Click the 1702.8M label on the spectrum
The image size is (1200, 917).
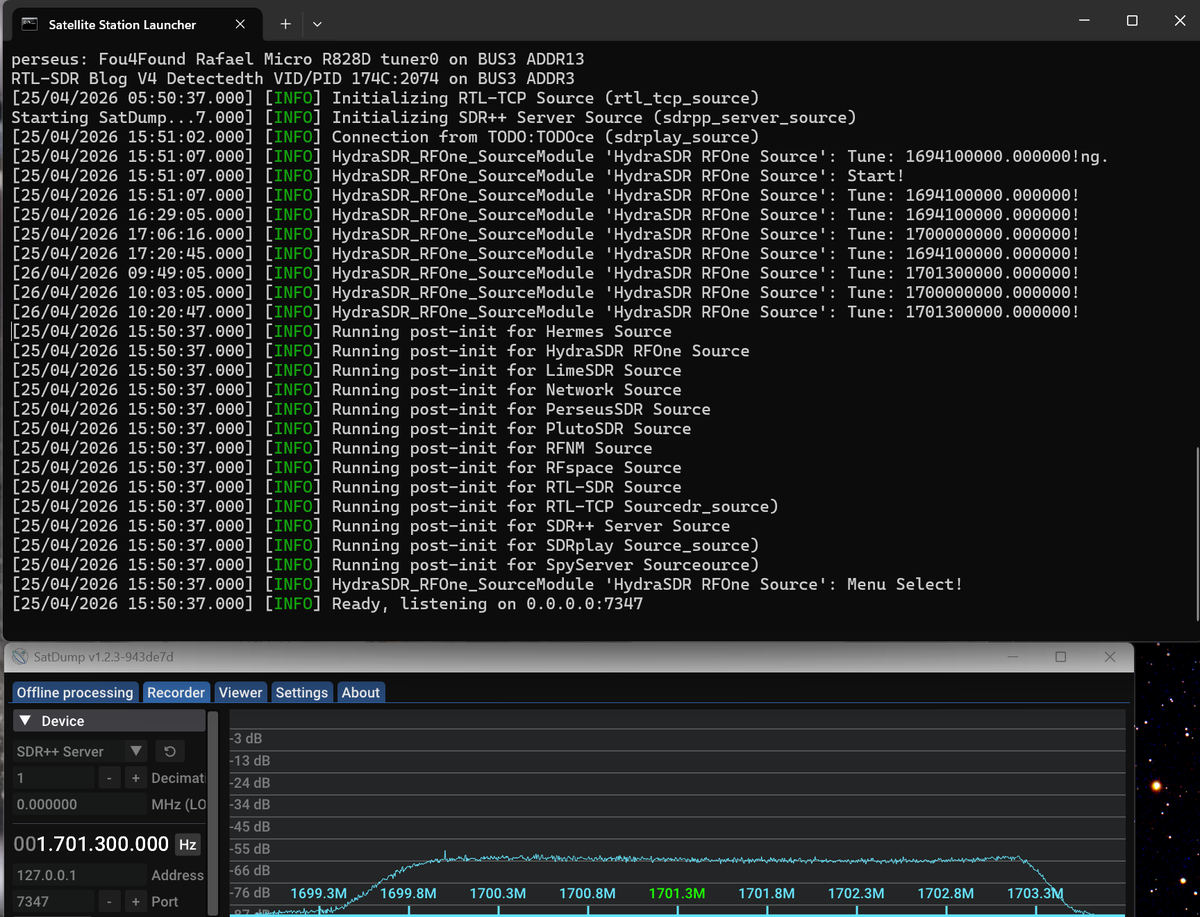point(945,893)
